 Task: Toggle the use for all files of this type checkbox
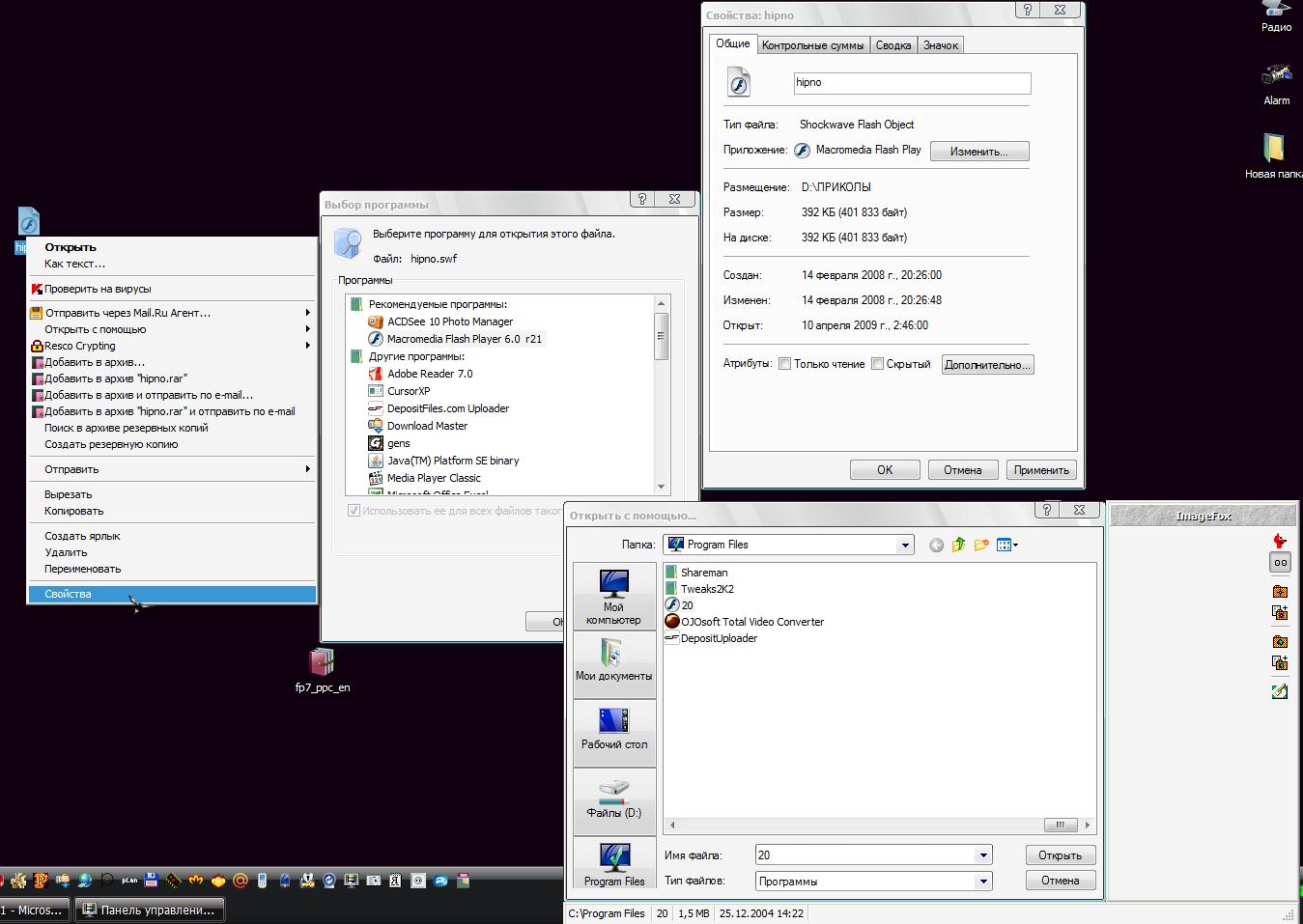pos(354,511)
